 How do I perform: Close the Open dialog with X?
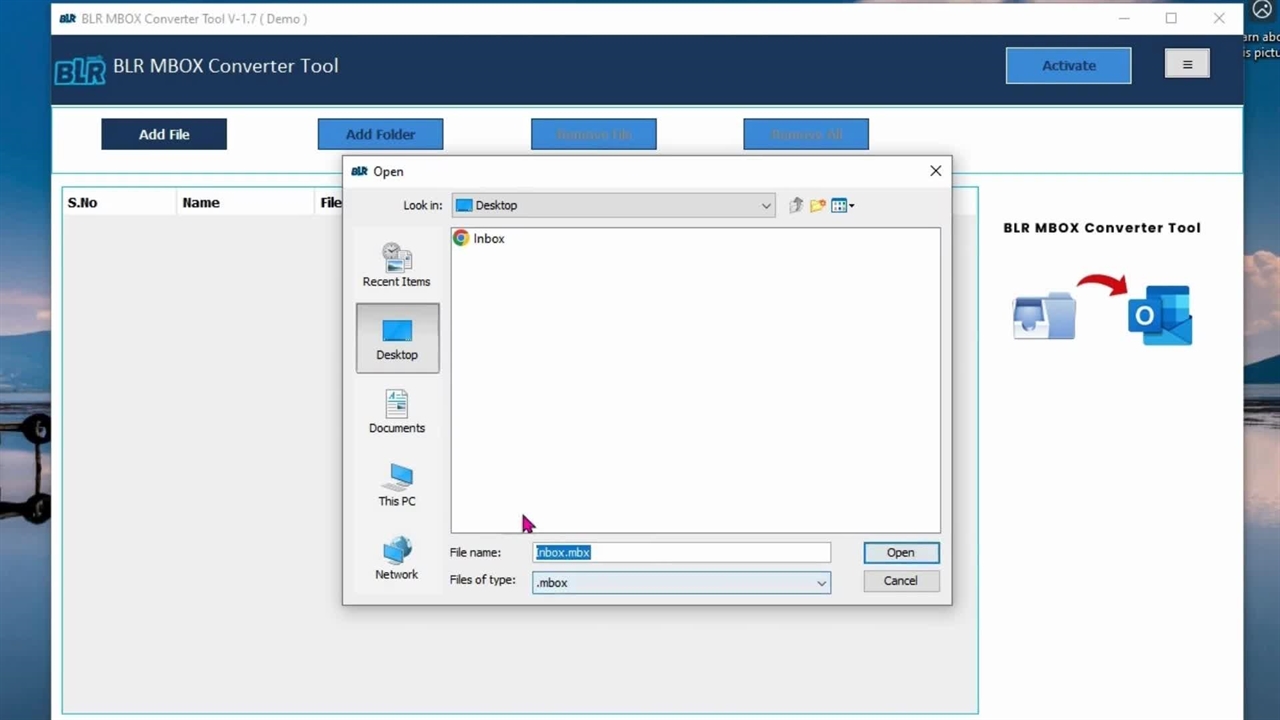point(935,171)
